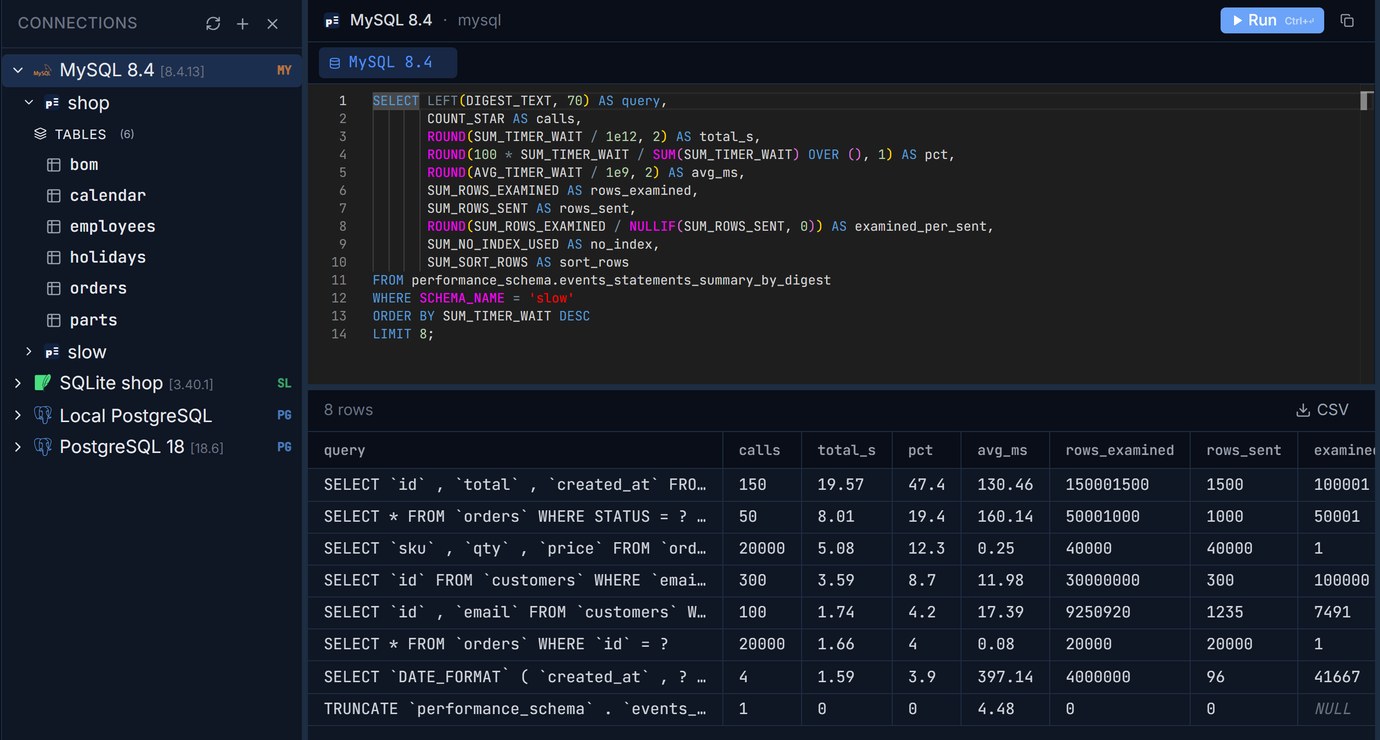Select the TRUNCATE performance_schema result row

844,709
